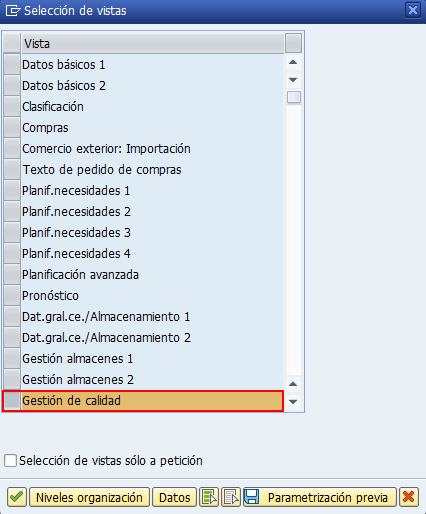Toggle row selector for Compras
The height and width of the screenshot is (514, 426).
click(x=12, y=128)
